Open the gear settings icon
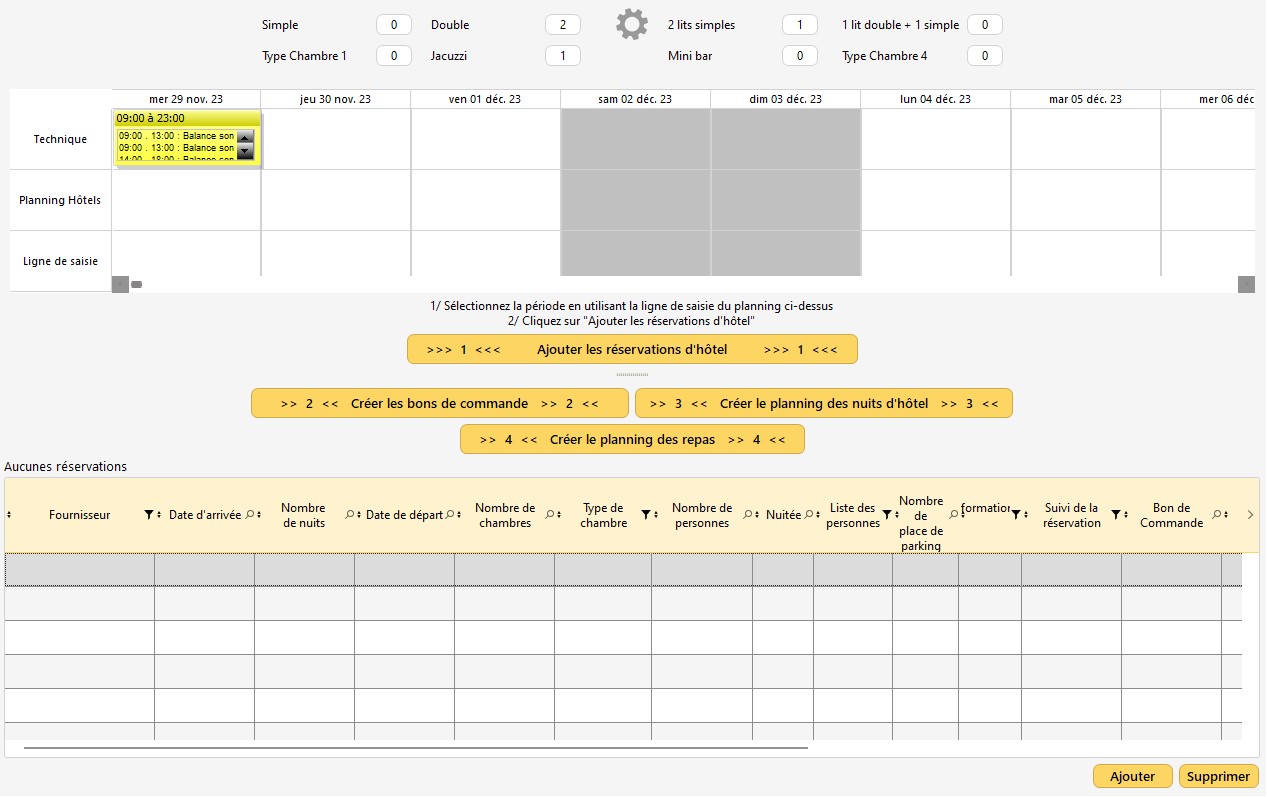Screen dimensions: 1267x797 631,25
